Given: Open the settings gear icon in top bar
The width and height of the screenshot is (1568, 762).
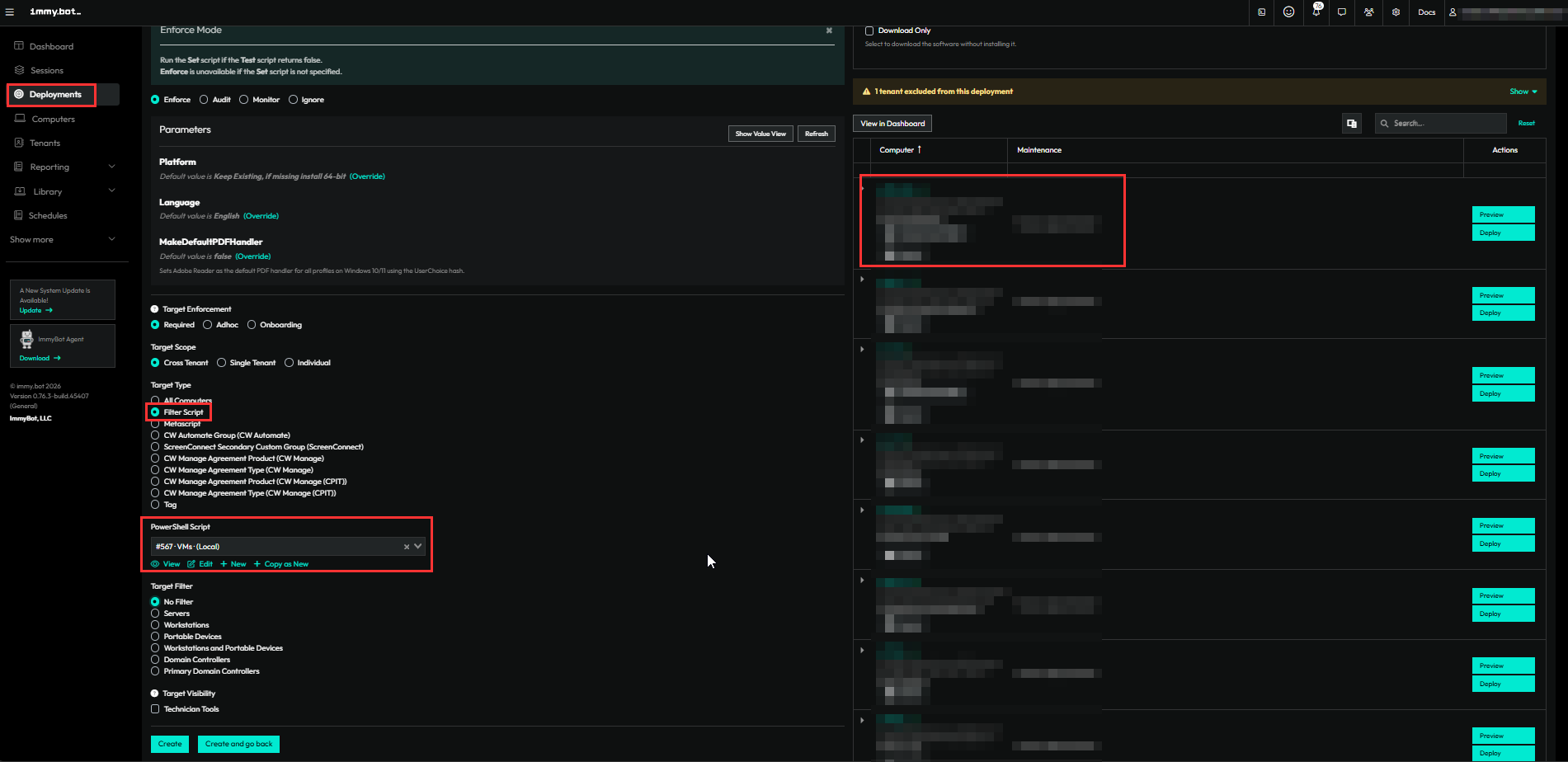Looking at the screenshot, I should (1396, 12).
